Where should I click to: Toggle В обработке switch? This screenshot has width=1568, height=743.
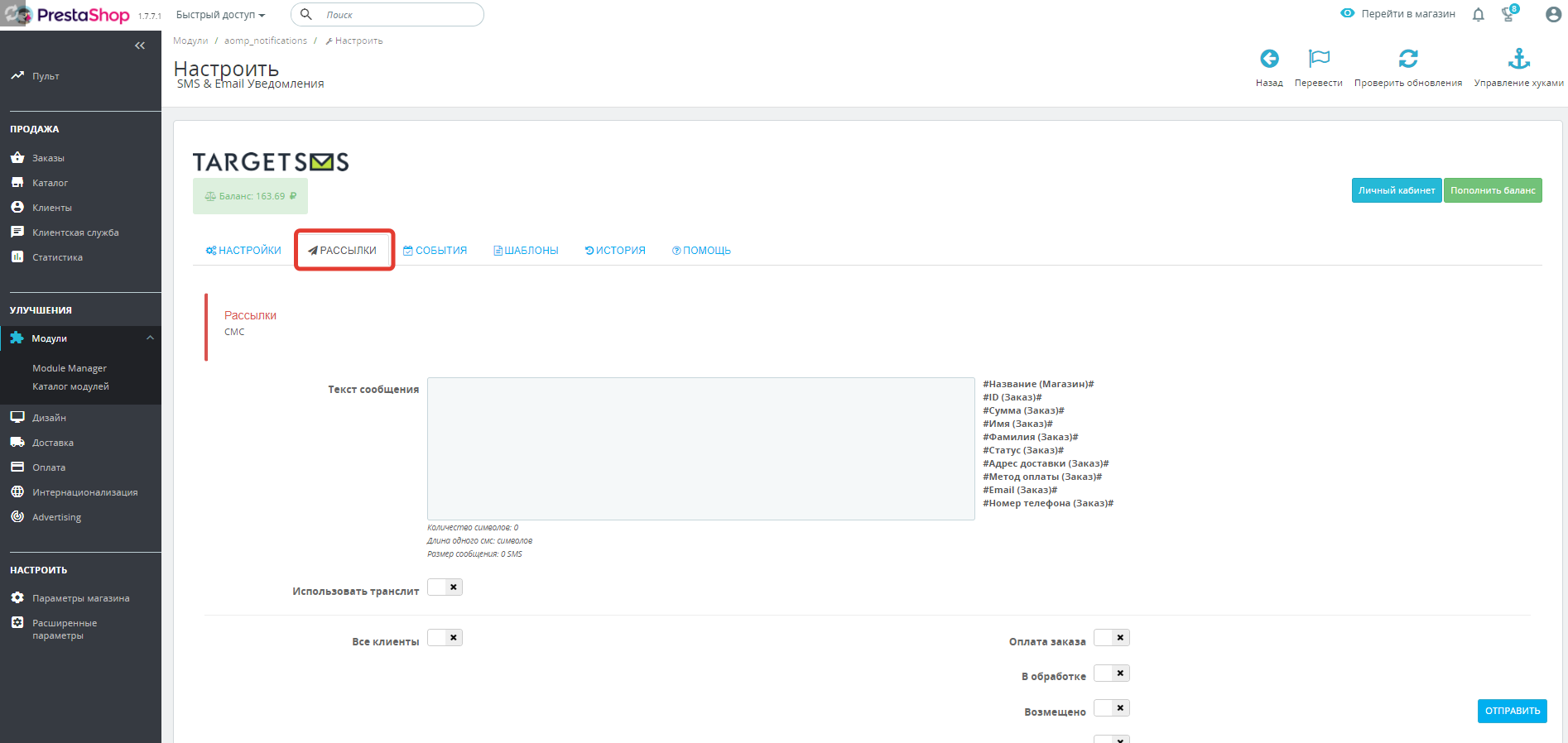(x=1112, y=673)
